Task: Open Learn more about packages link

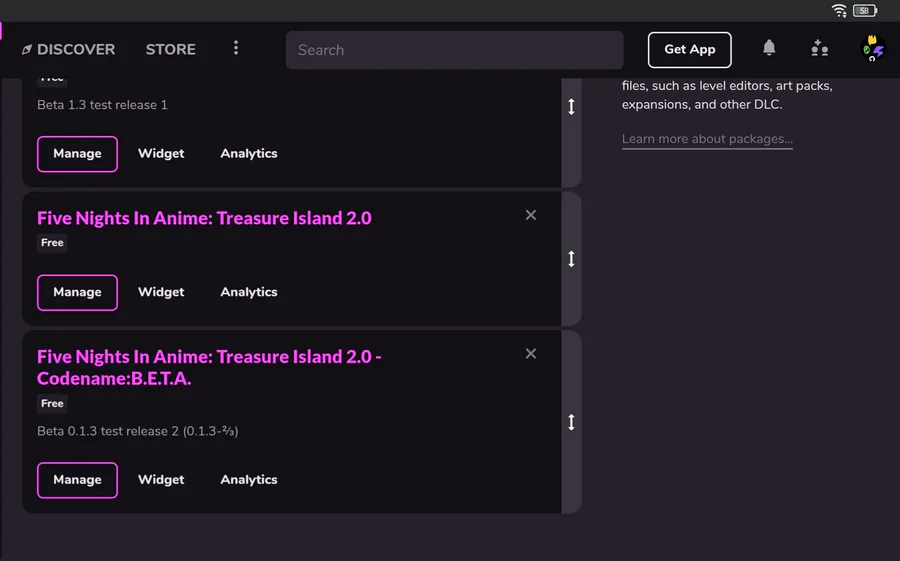Action: pos(707,139)
